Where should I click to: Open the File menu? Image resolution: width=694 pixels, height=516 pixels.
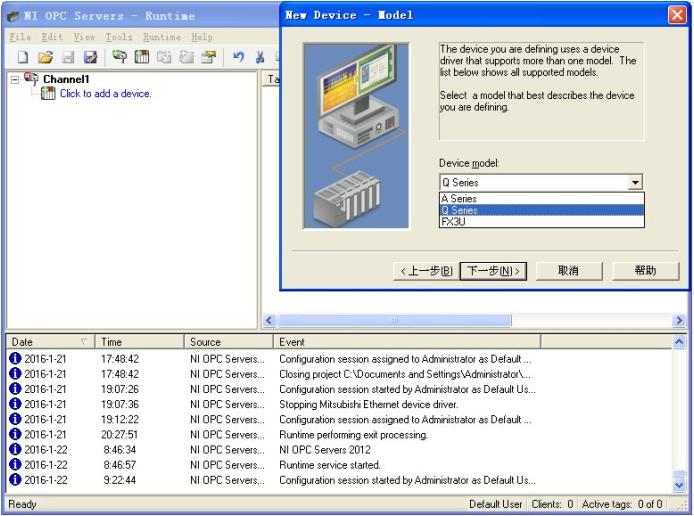pyautogui.click(x=20, y=37)
